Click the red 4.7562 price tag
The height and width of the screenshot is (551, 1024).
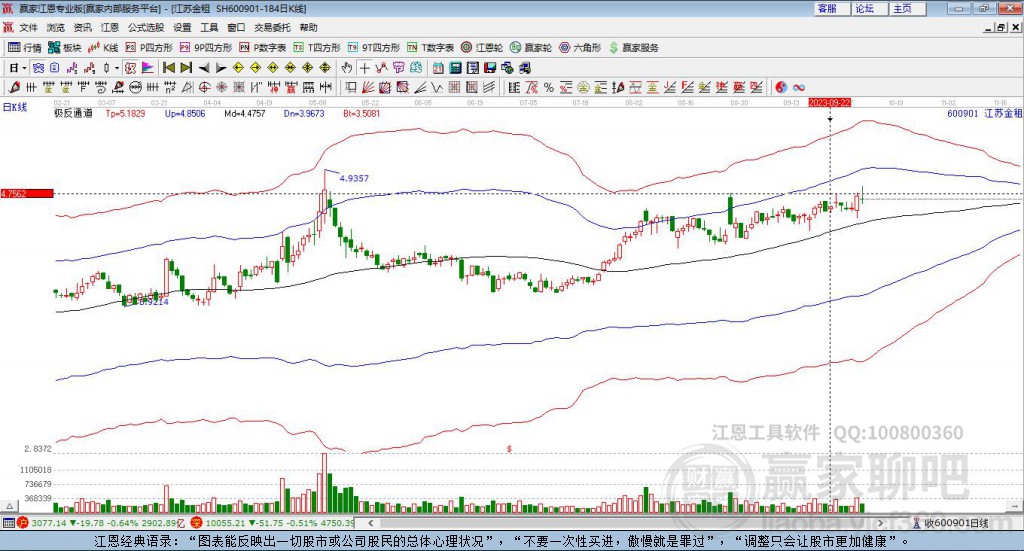[x=27, y=193]
